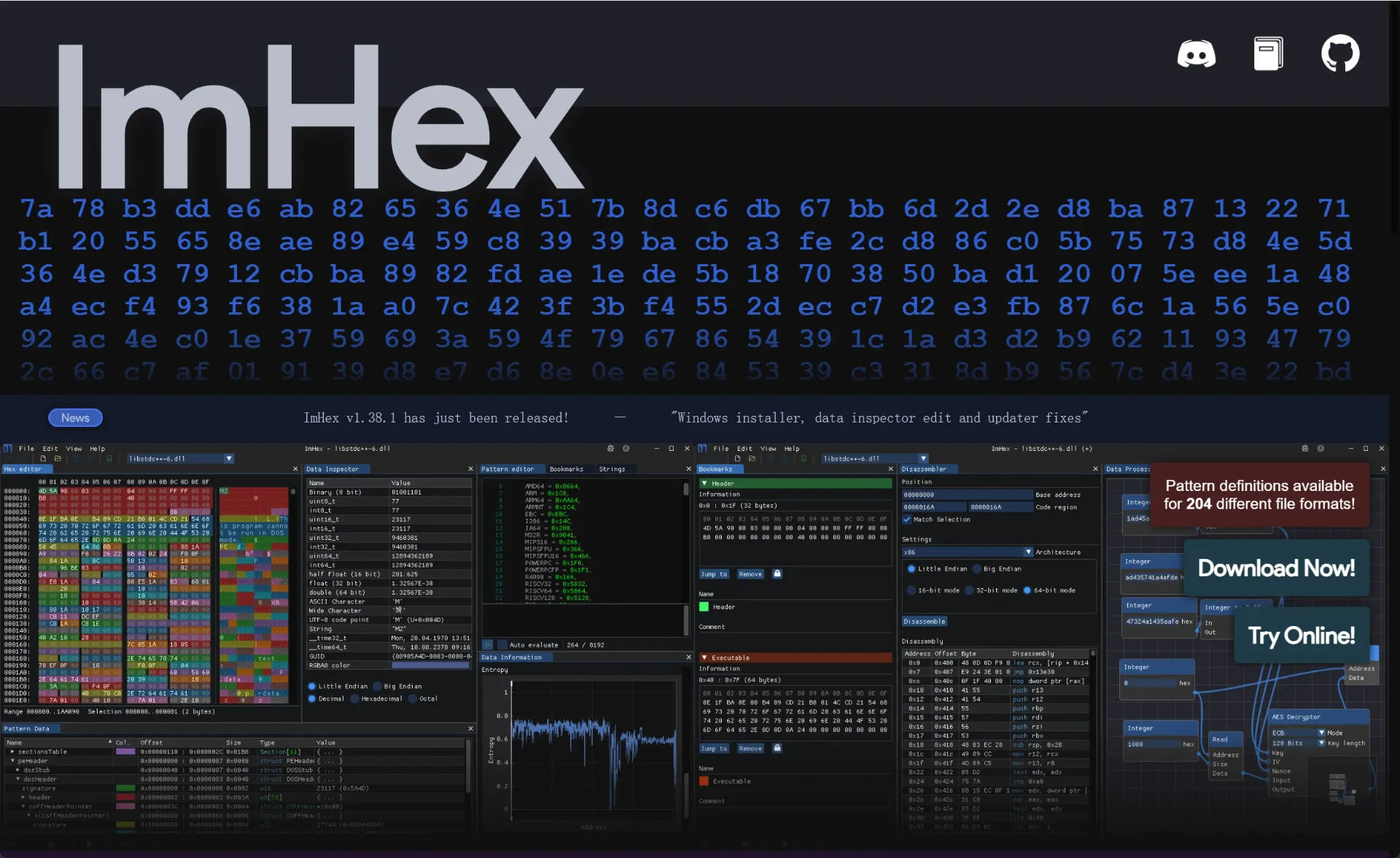
Task: Click the new file icon in left toolbar
Action: [x=43, y=459]
